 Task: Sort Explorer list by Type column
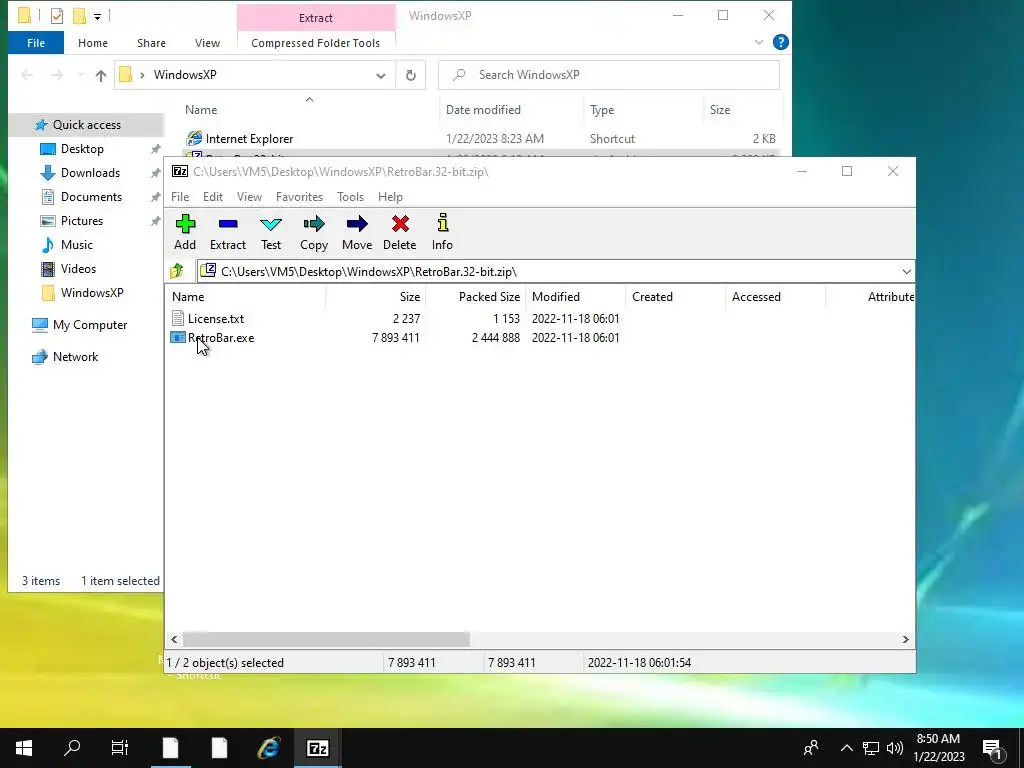[643, 110]
